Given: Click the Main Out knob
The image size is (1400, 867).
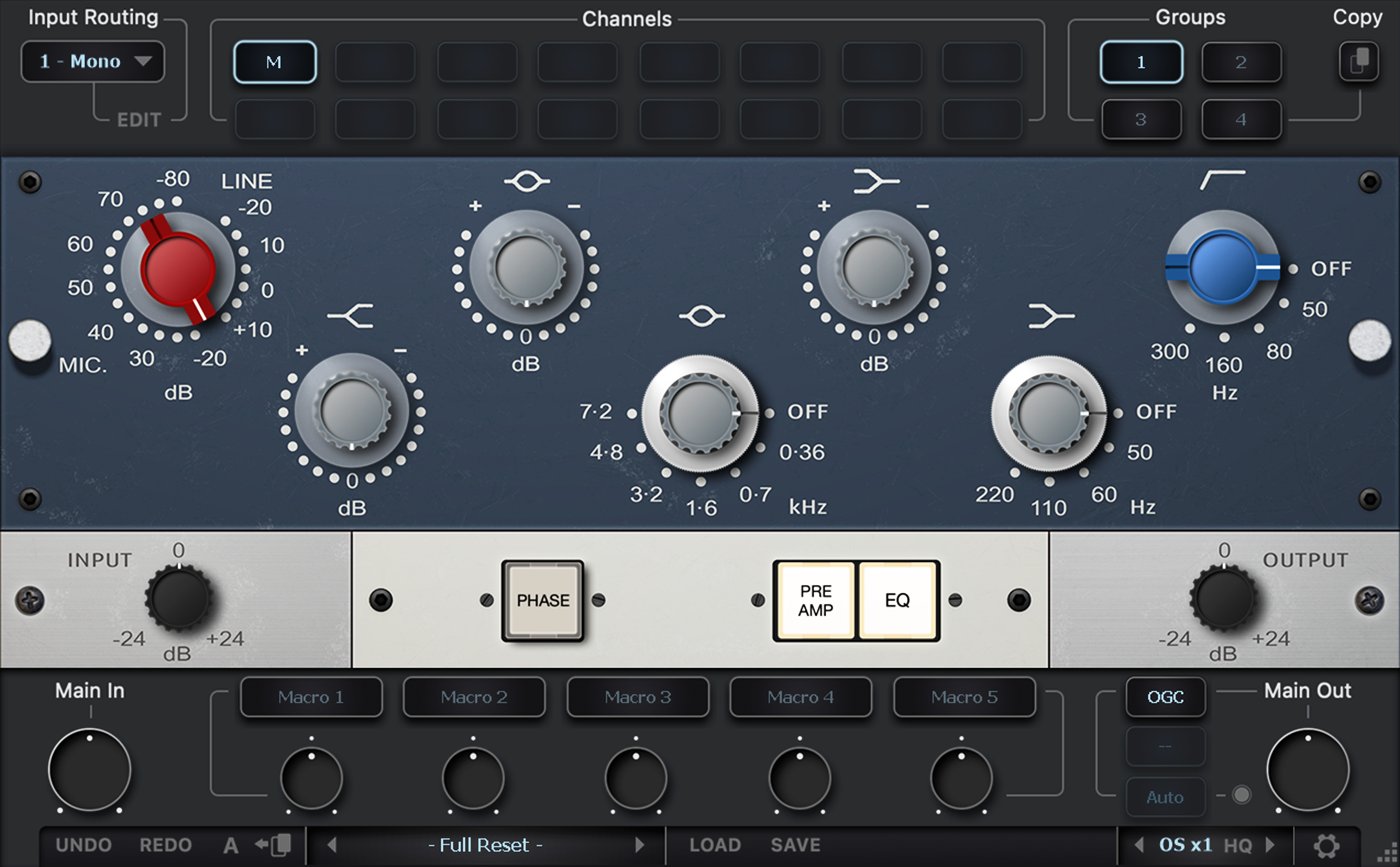Looking at the screenshot, I should (1307, 770).
